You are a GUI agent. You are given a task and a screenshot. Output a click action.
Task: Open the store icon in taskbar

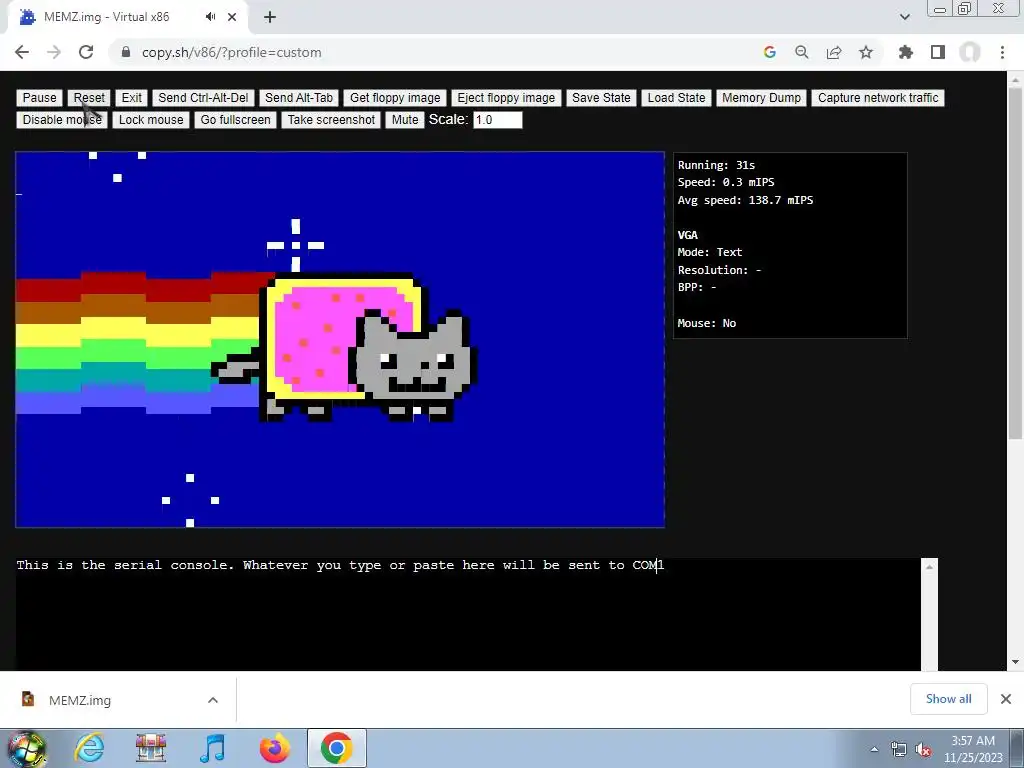(151, 748)
